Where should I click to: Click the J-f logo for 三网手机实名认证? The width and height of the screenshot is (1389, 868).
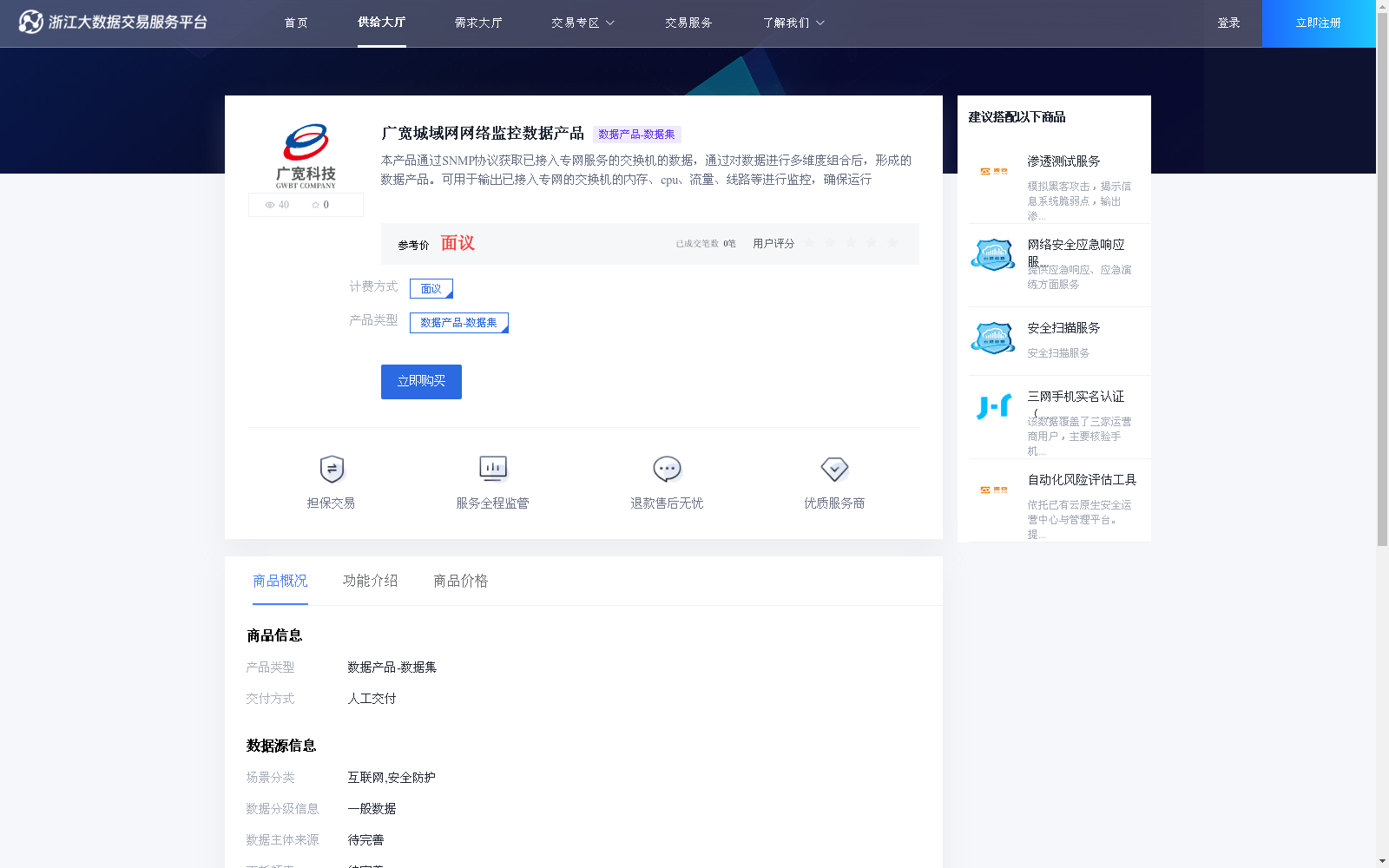pos(994,406)
